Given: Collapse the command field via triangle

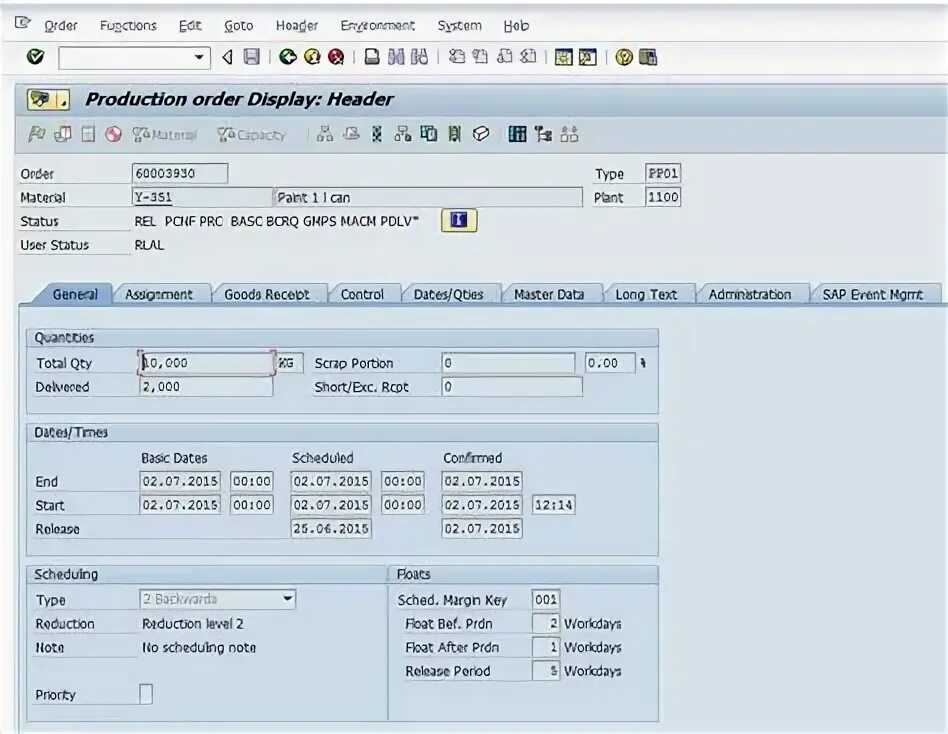Looking at the screenshot, I should [227, 57].
